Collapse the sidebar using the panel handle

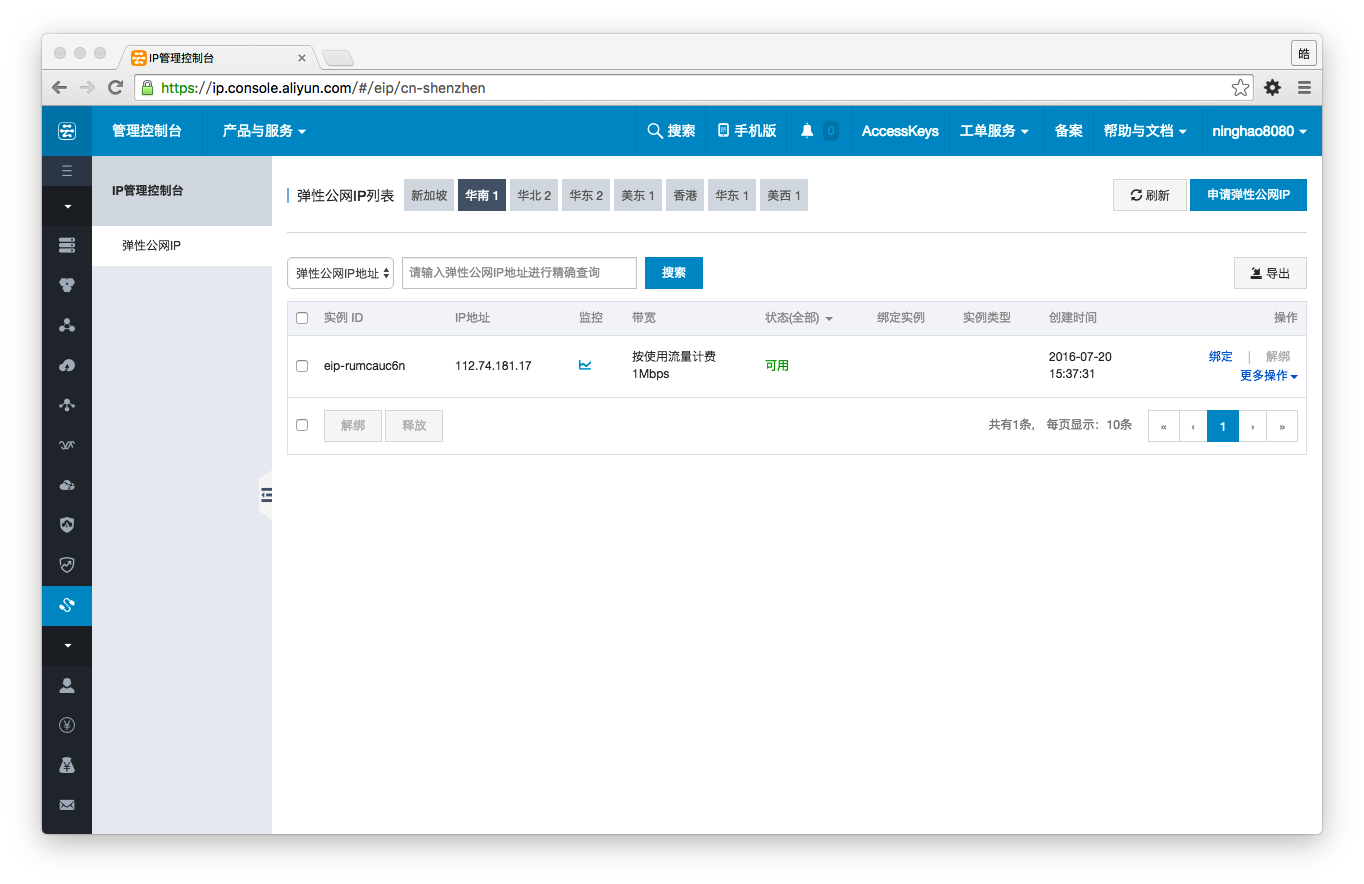pos(266,494)
